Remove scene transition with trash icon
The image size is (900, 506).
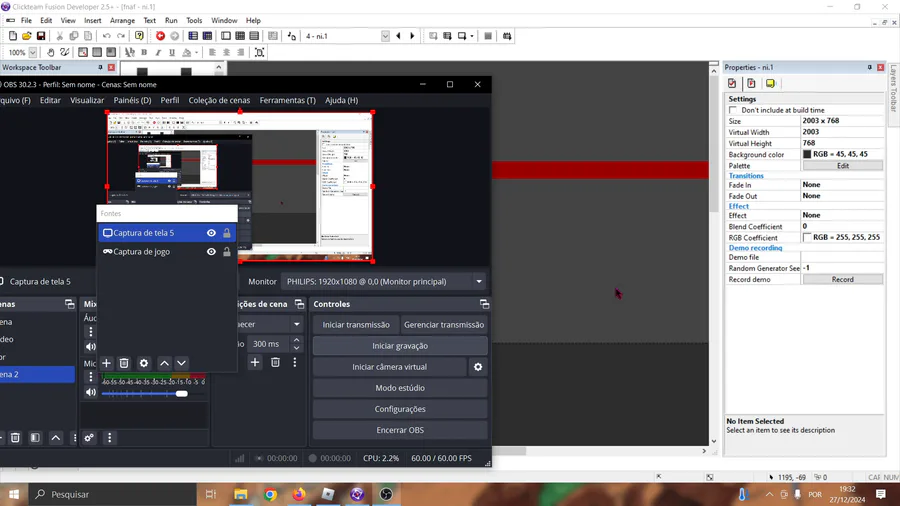[276, 363]
